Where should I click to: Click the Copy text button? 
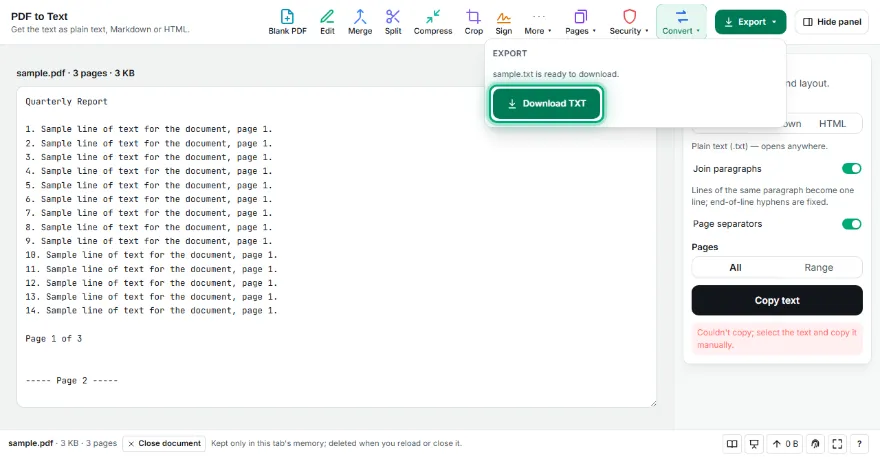click(x=777, y=300)
